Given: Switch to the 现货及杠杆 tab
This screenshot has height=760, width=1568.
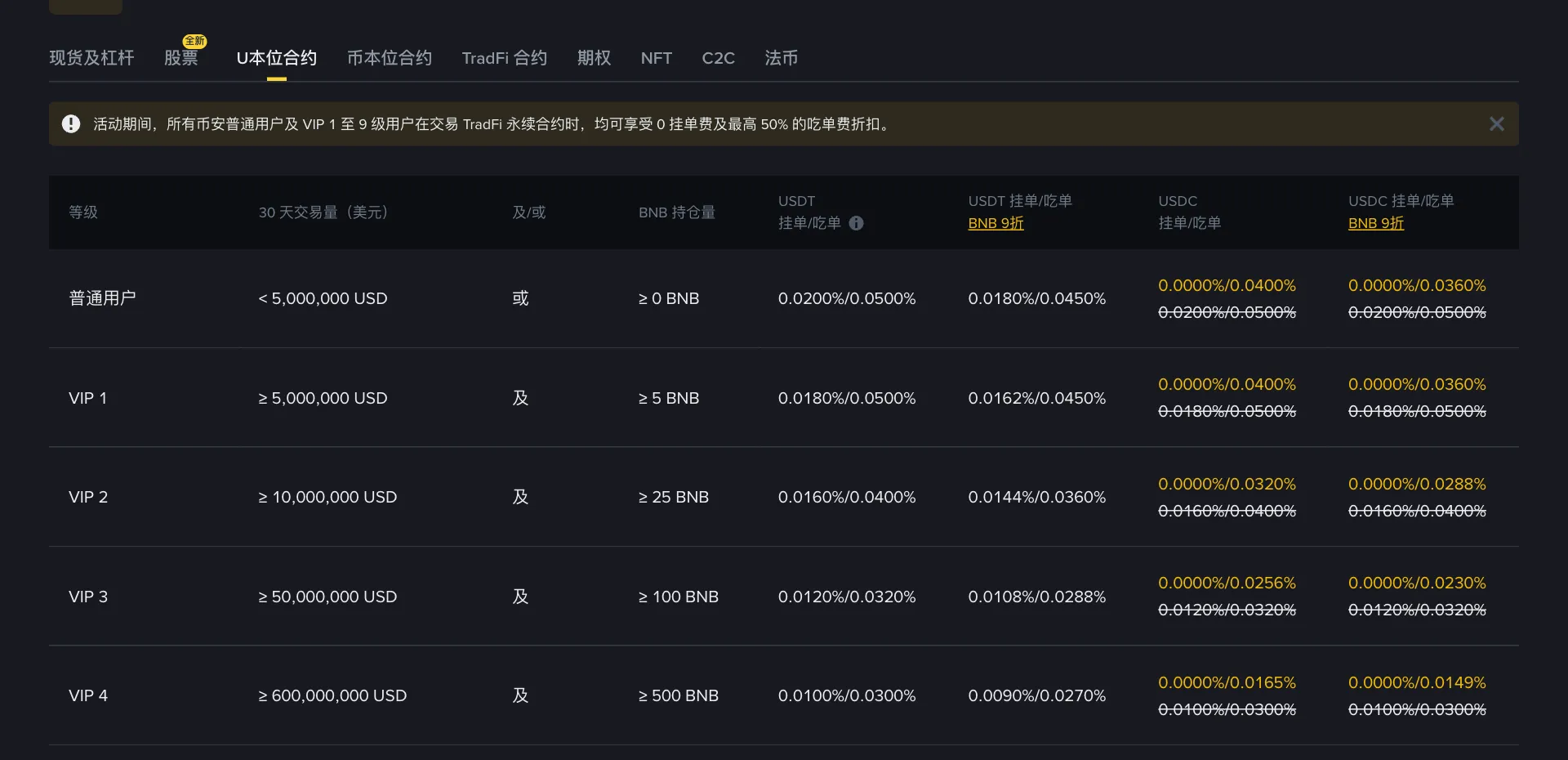Looking at the screenshot, I should point(91,58).
